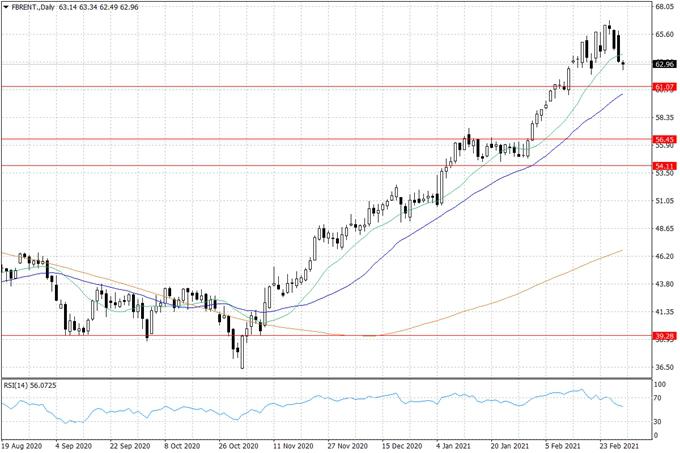Select the red 61.07 price level tag
Image resolution: width=680 pixels, height=453 pixels.
(x=665, y=87)
